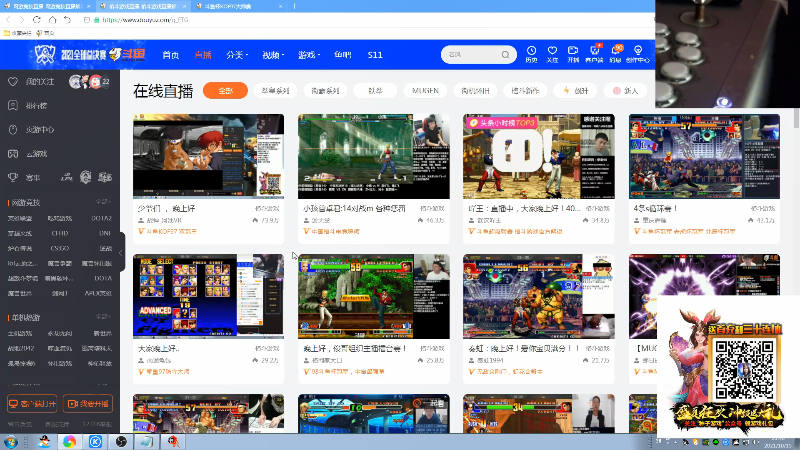
Task: Click the Douyu logo in the header
Action: 128,54
